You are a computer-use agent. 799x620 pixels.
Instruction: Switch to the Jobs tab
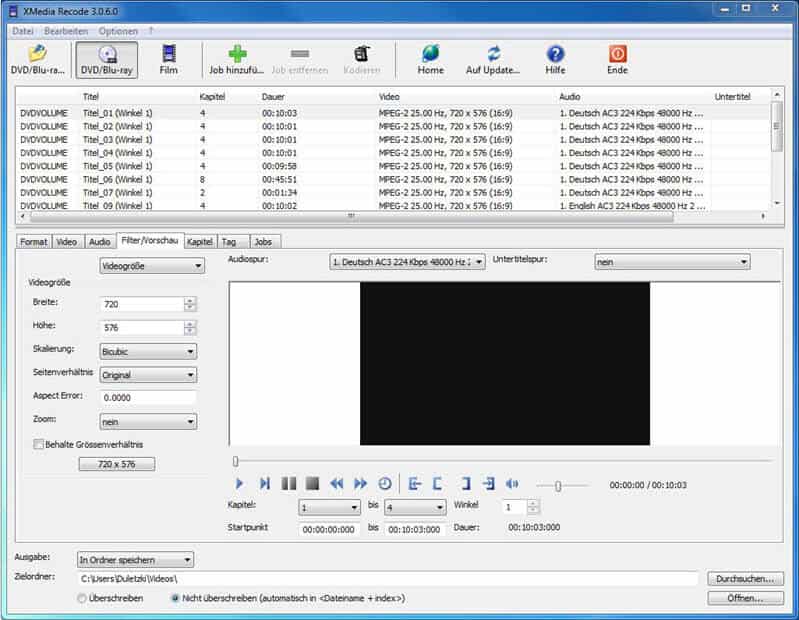(x=263, y=242)
